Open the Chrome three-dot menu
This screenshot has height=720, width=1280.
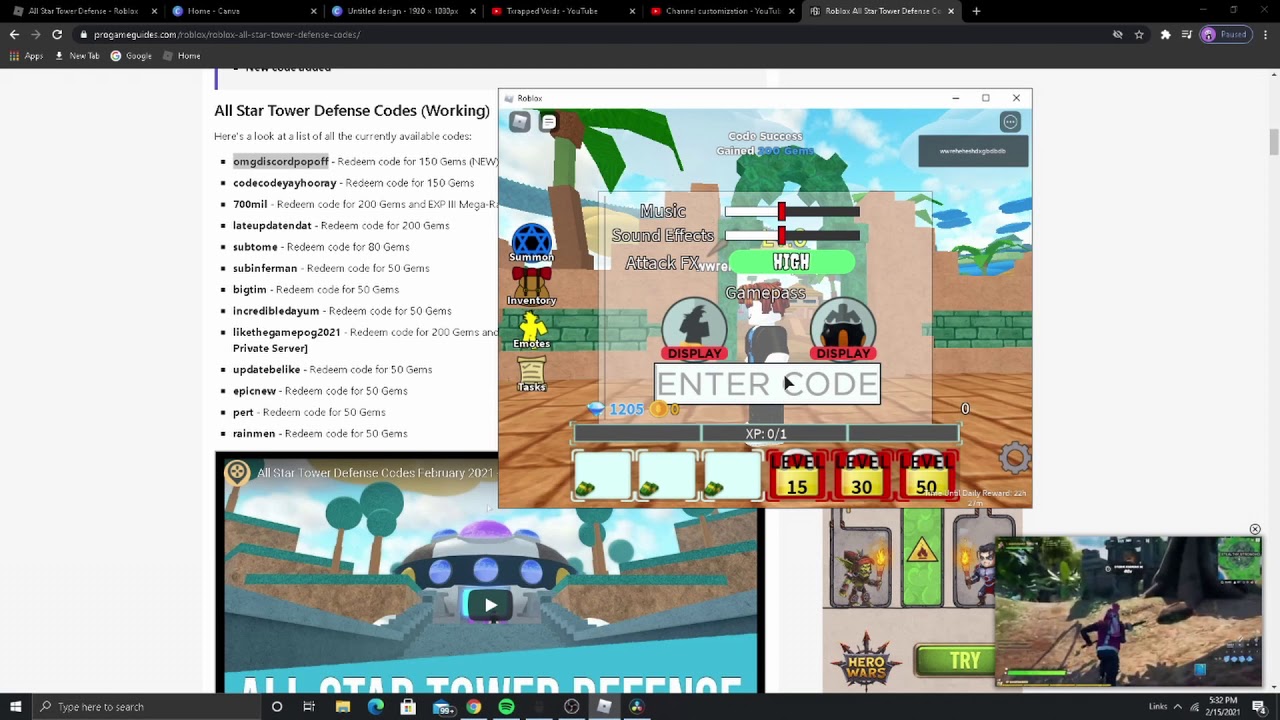1265,34
